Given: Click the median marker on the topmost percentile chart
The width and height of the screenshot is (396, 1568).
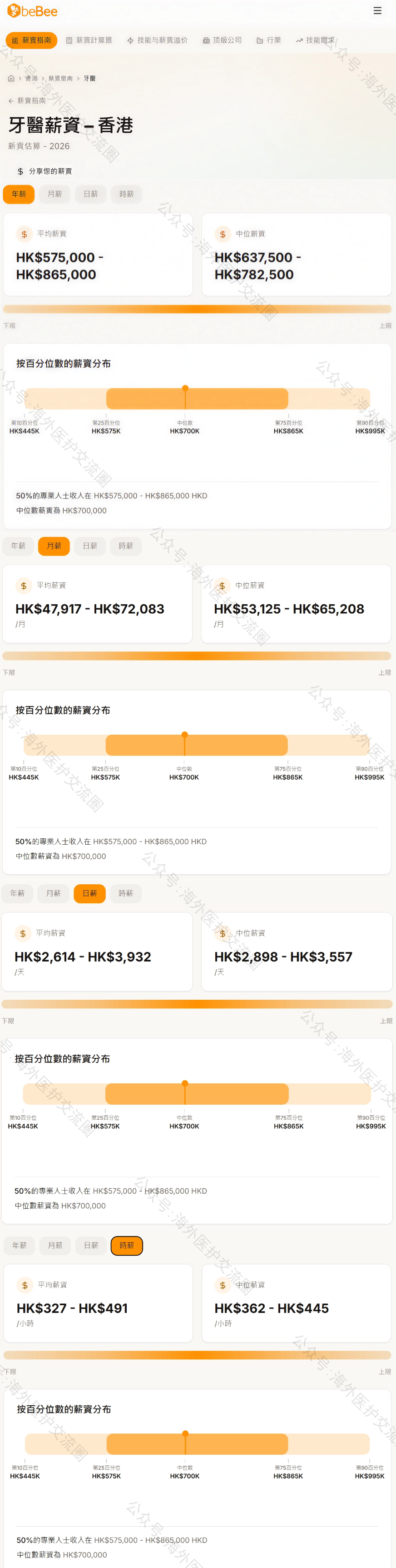Looking at the screenshot, I should (x=185, y=388).
